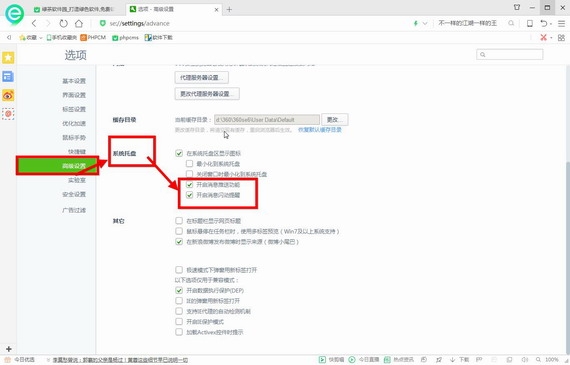This screenshot has width=570, height=365.
Task: Select 高级设置 in the settings menu
Action: (57, 166)
